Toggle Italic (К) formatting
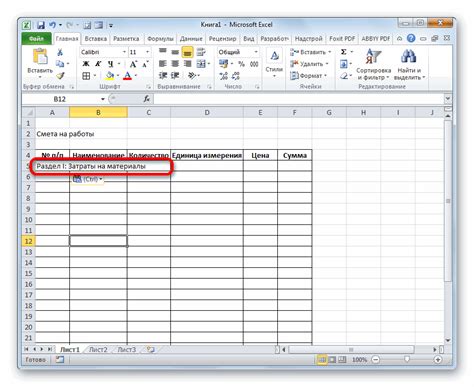Viewport: 474px width, 387px height. [x=98, y=64]
